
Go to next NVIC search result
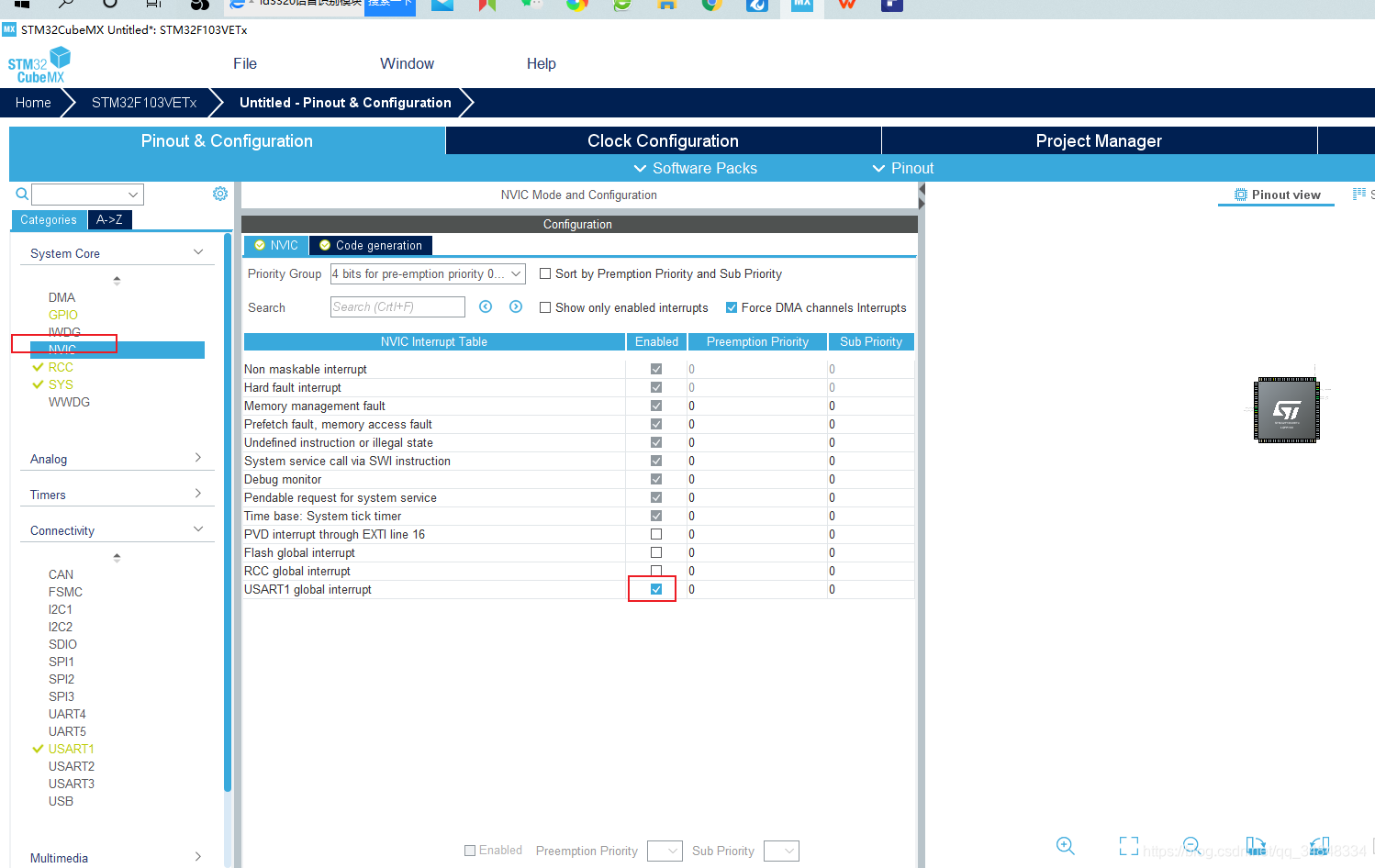[516, 306]
